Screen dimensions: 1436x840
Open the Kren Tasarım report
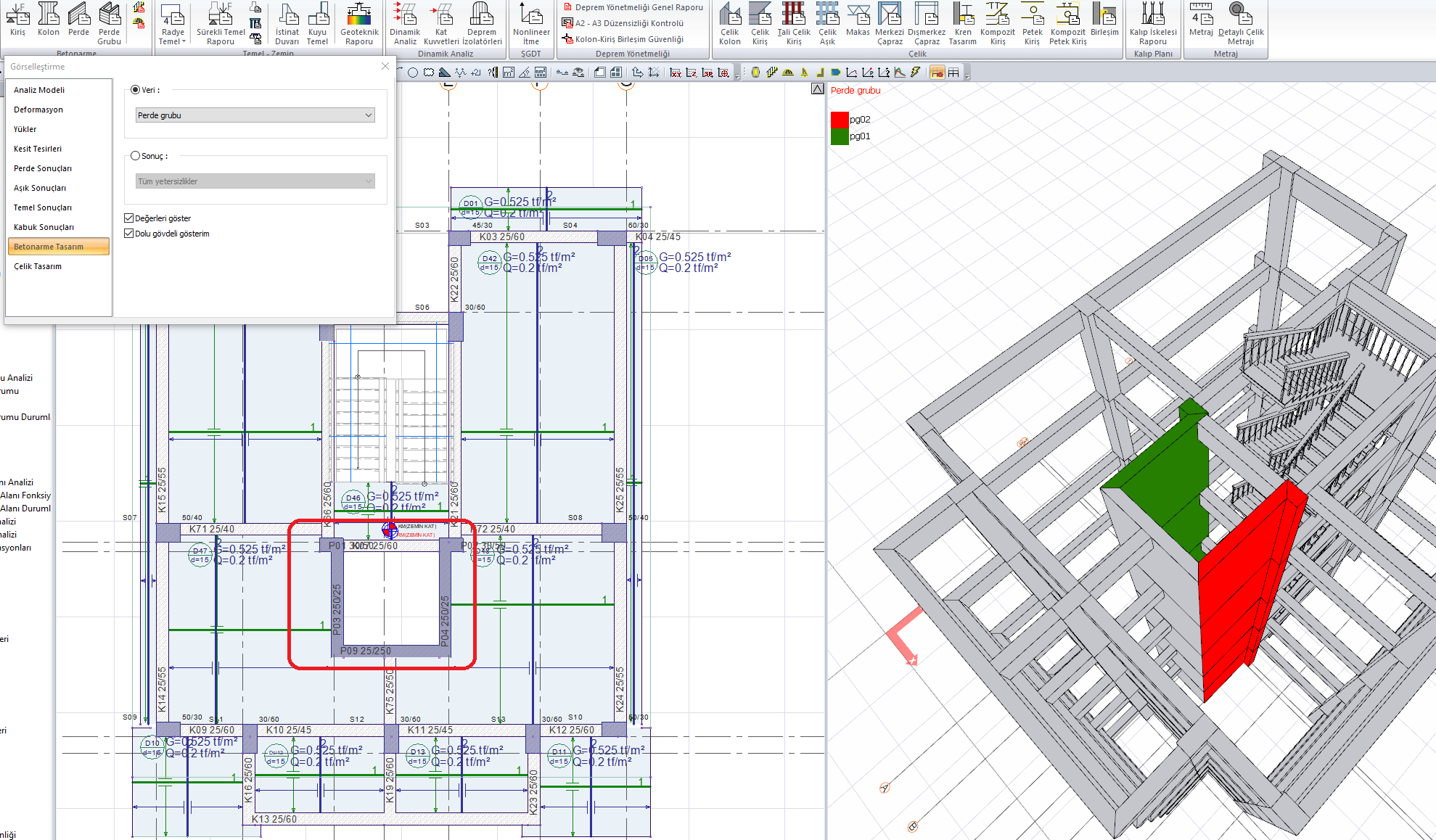click(963, 23)
